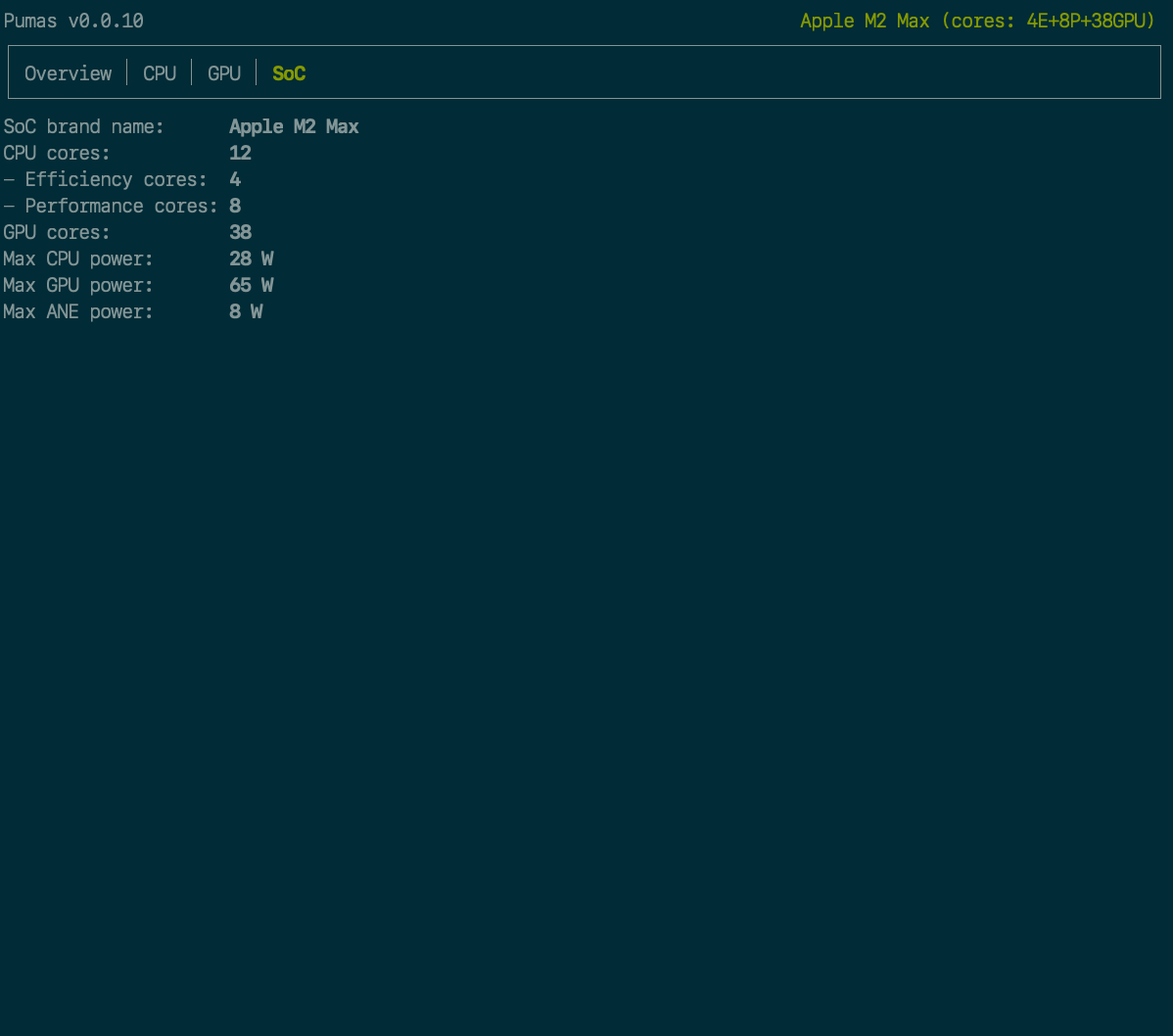Viewport: 1173px width, 1036px height.
Task: Click the active SoC tab
Action: click(289, 73)
